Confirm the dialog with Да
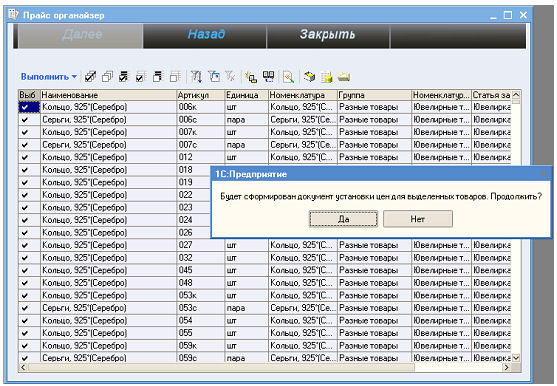 pyautogui.click(x=343, y=219)
